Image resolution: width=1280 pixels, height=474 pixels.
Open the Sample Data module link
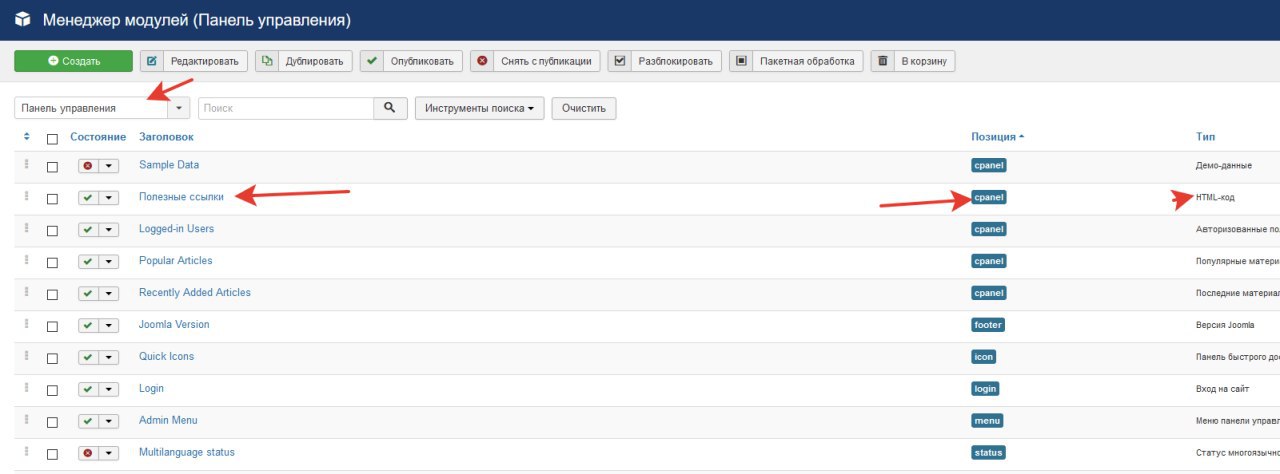click(x=169, y=165)
